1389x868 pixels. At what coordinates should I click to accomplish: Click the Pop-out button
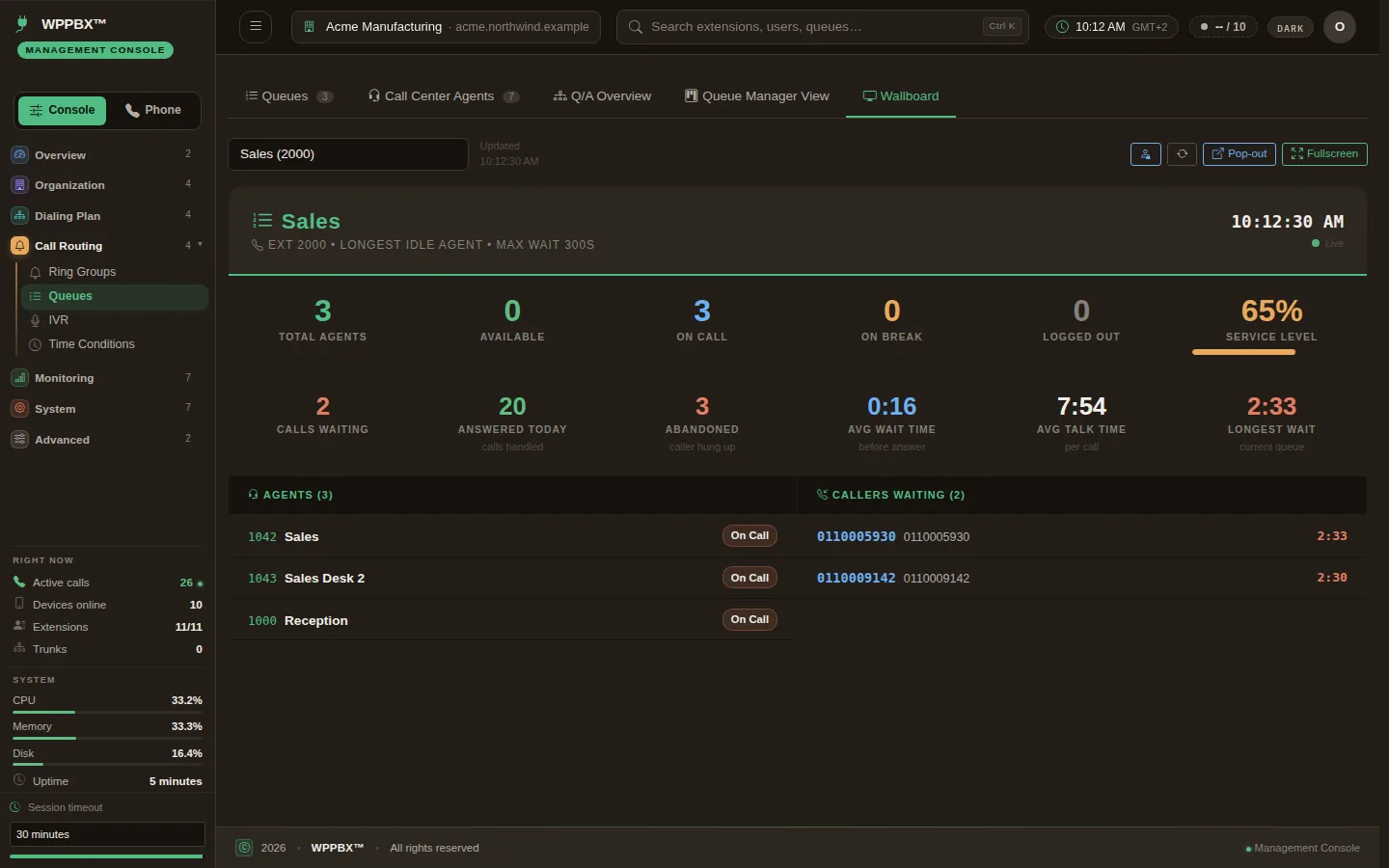pyautogui.click(x=1239, y=154)
